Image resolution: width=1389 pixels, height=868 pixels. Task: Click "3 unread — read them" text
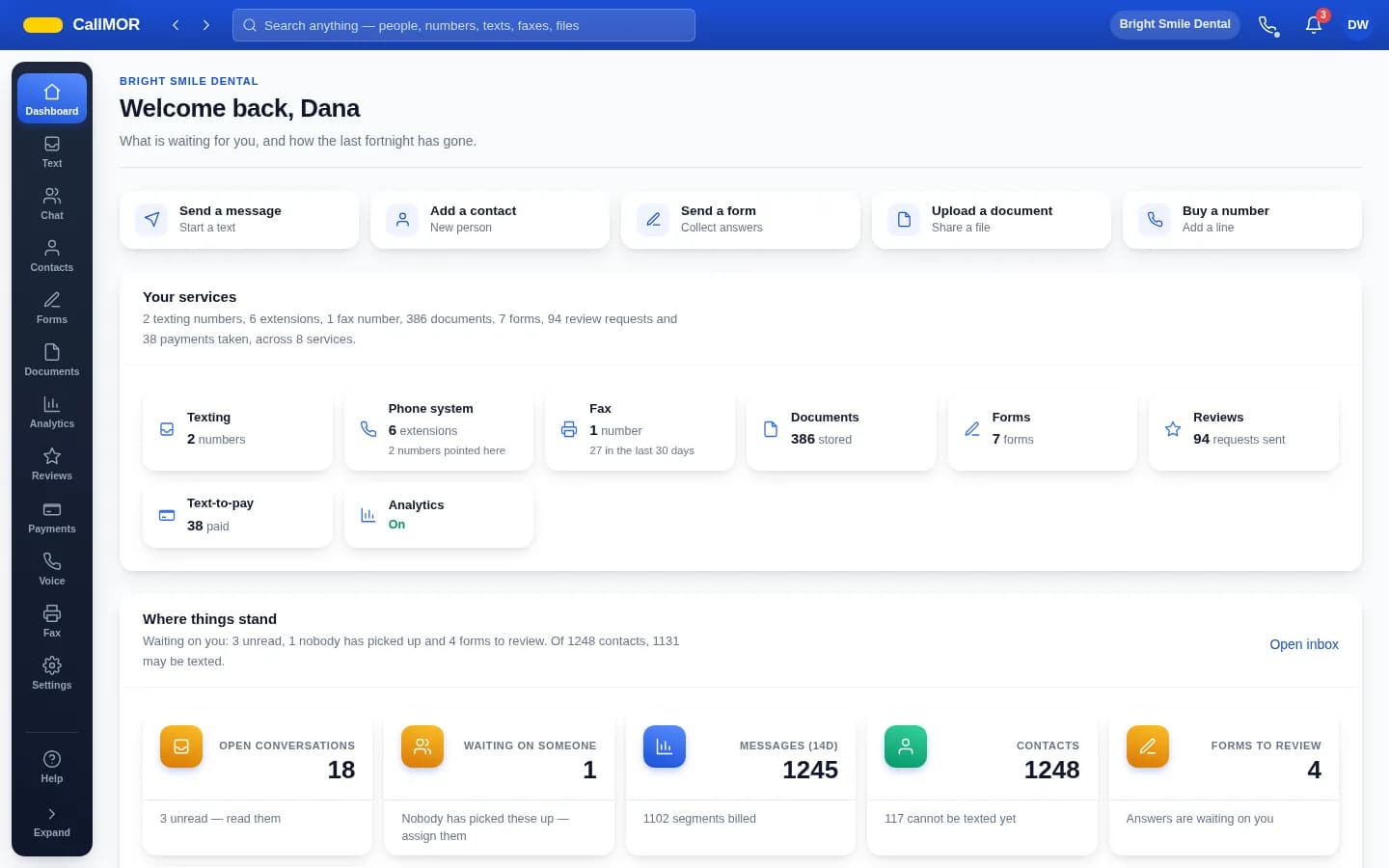coord(220,818)
